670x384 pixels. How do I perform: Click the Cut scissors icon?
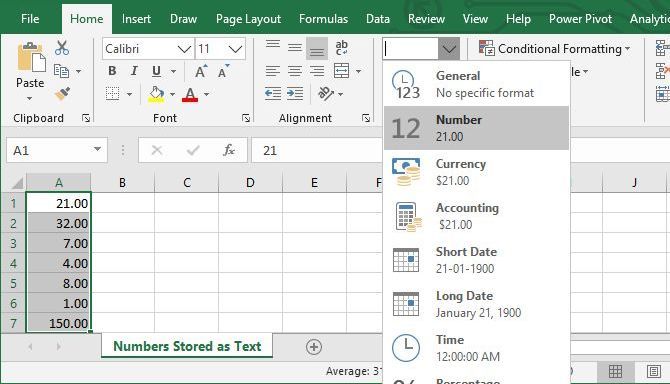pyautogui.click(x=62, y=48)
